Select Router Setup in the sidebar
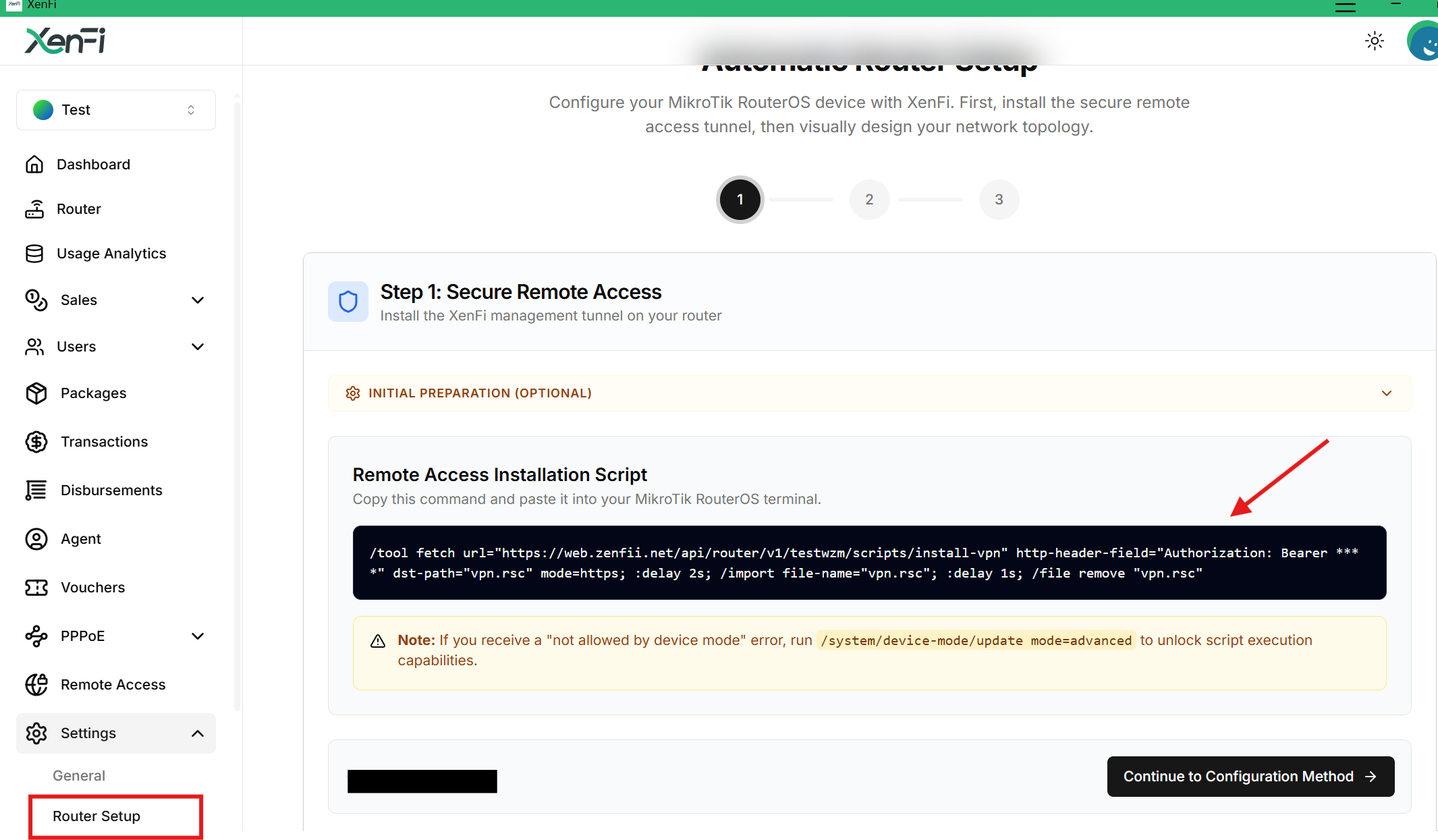The image size is (1438, 840). tap(96, 816)
